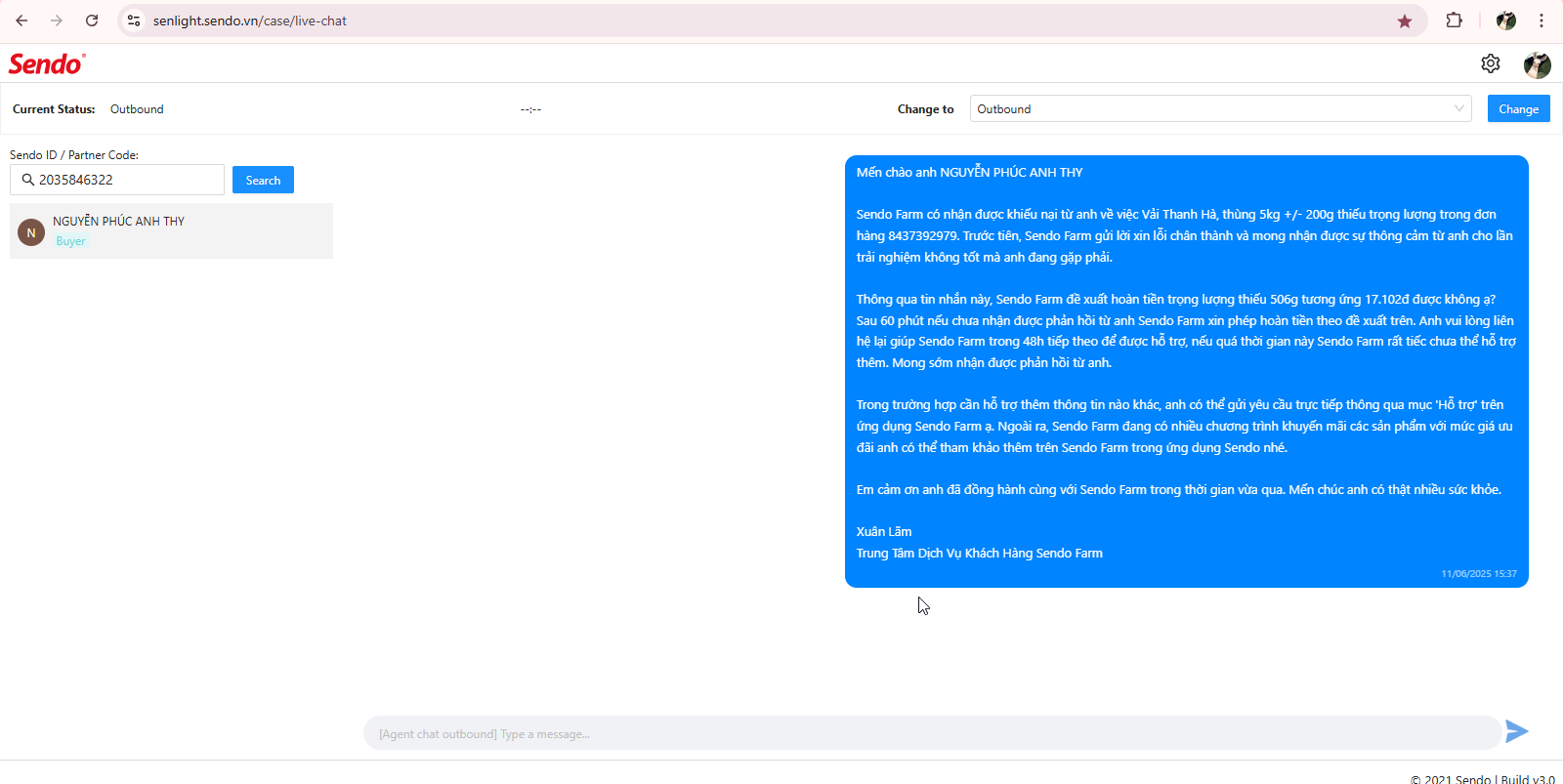Click the Current Status label
The image size is (1563, 784).
pos(54,109)
